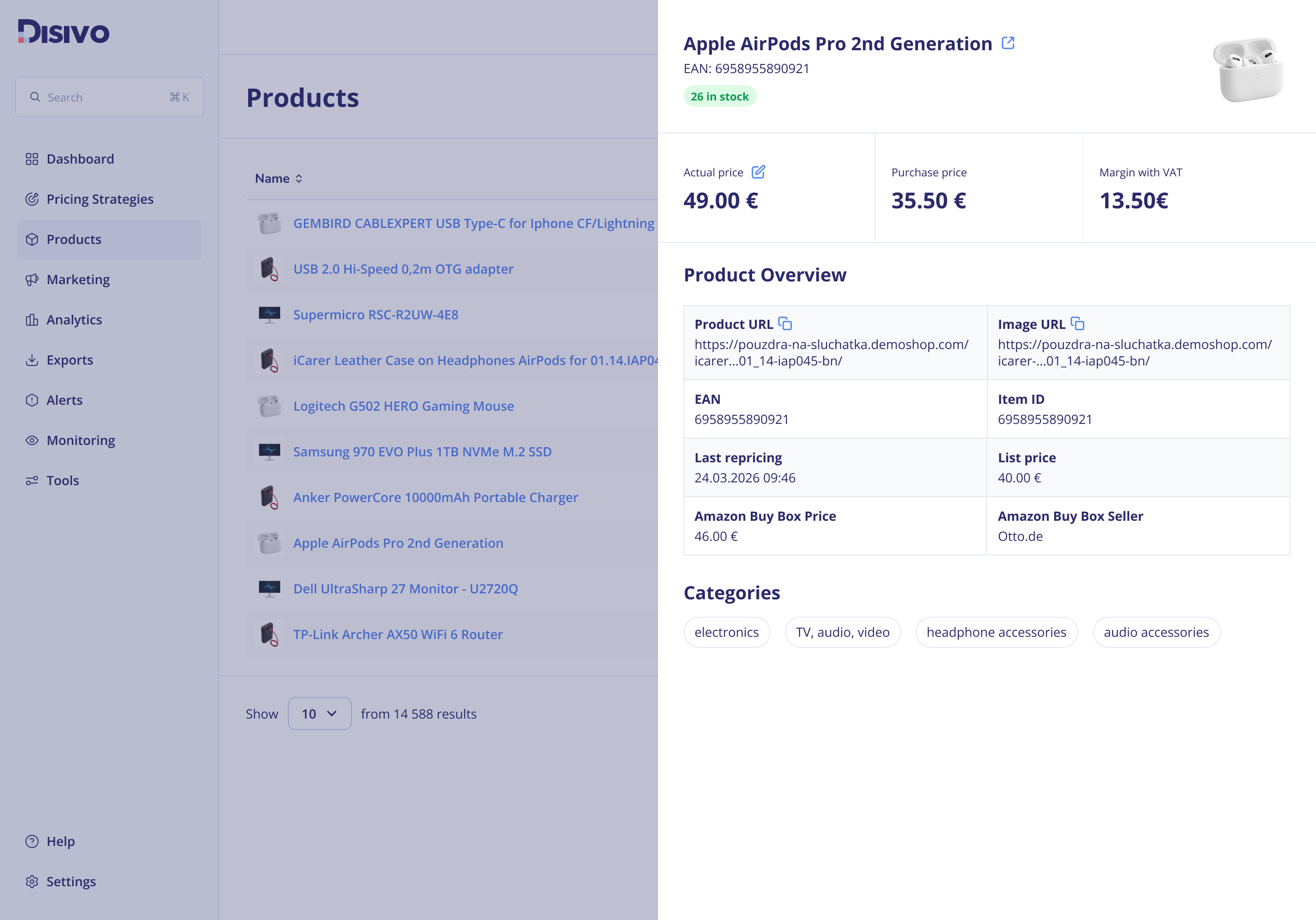Click Anker PowerCore row thumbnail
Screen dimensions: 1316x920
click(270, 497)
